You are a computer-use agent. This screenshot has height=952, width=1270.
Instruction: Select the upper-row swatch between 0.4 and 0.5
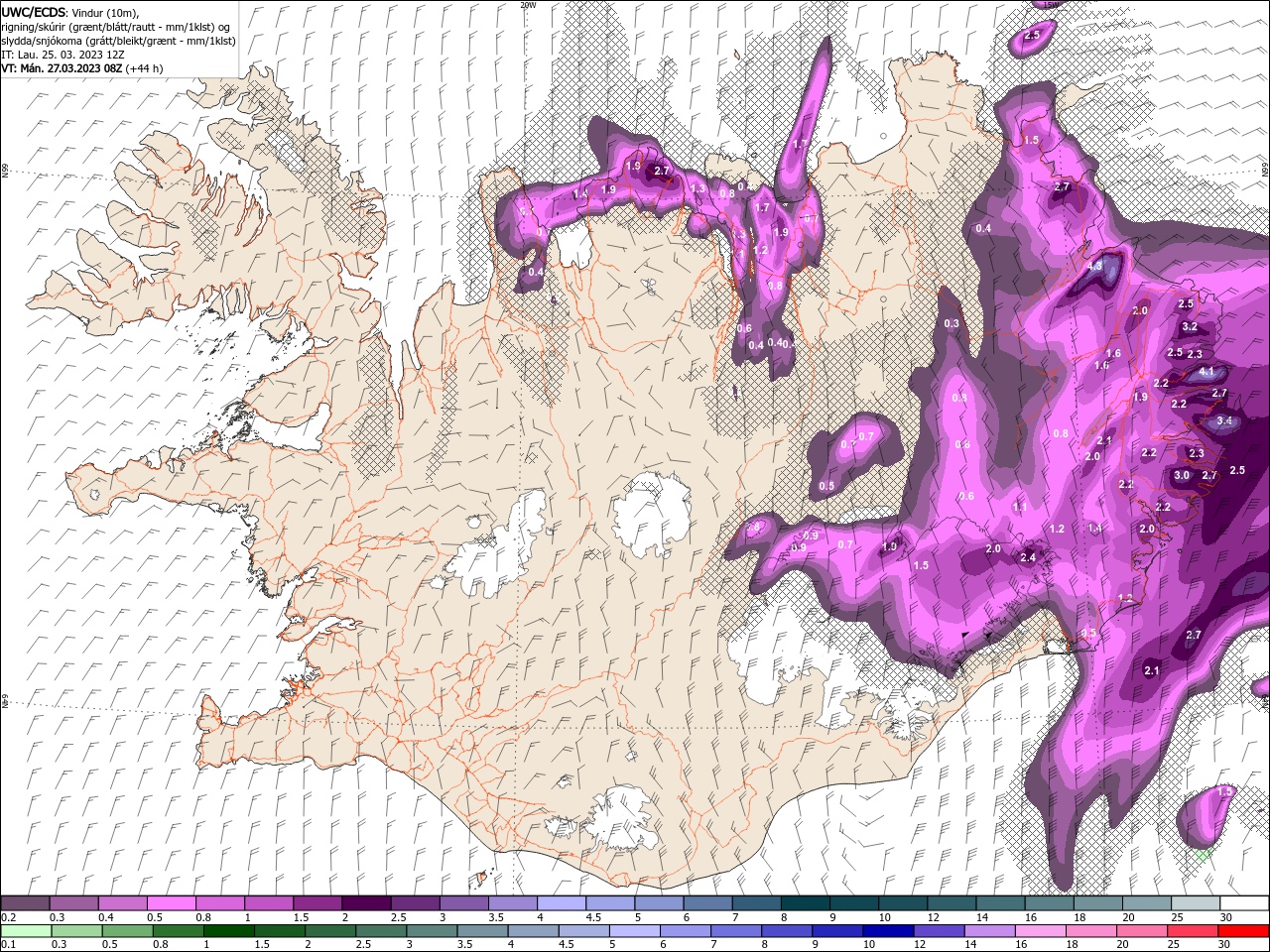[123, 903]
